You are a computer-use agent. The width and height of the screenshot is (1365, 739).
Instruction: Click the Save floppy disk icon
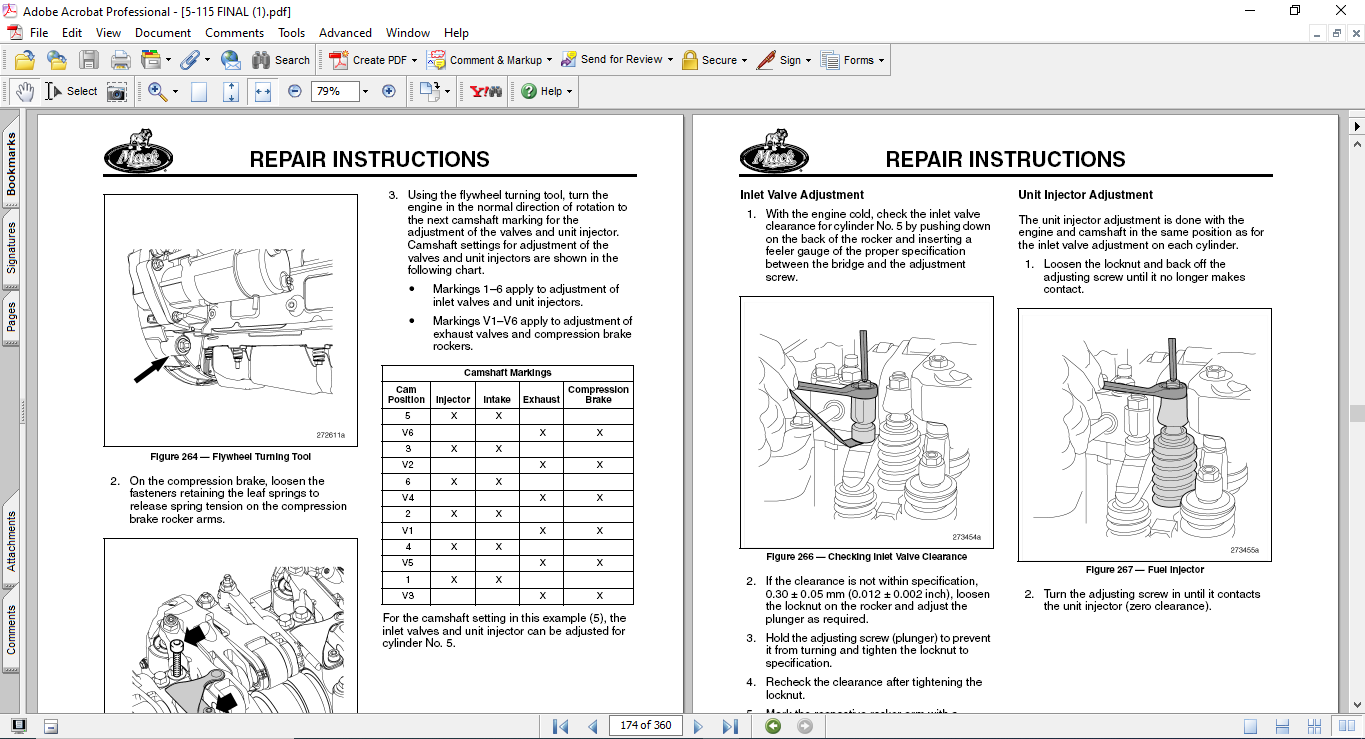pos(89,60)
